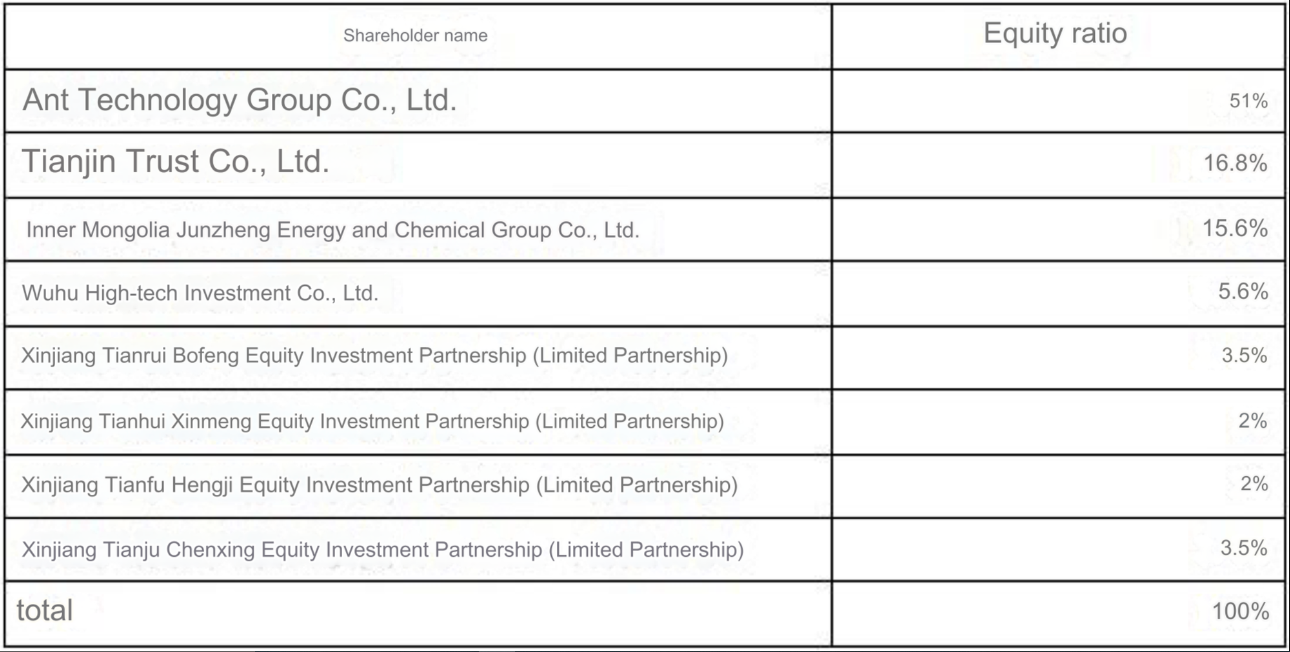Select the Ant Technology Group Co., Ltd. cell
The width and height of the screenshot is (1290, 652).
click(239, 100)
